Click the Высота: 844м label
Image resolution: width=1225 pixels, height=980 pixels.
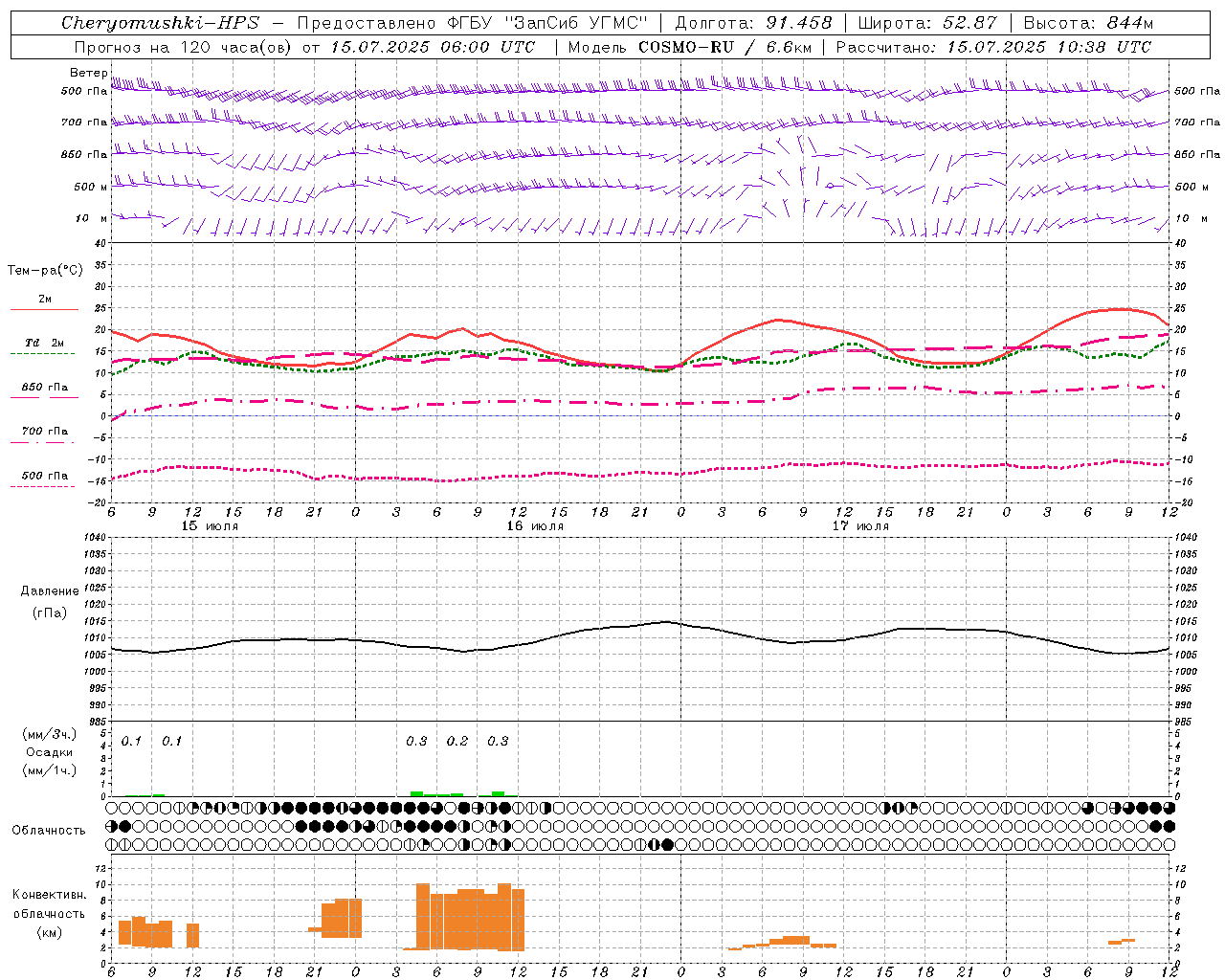(1088, 23)
